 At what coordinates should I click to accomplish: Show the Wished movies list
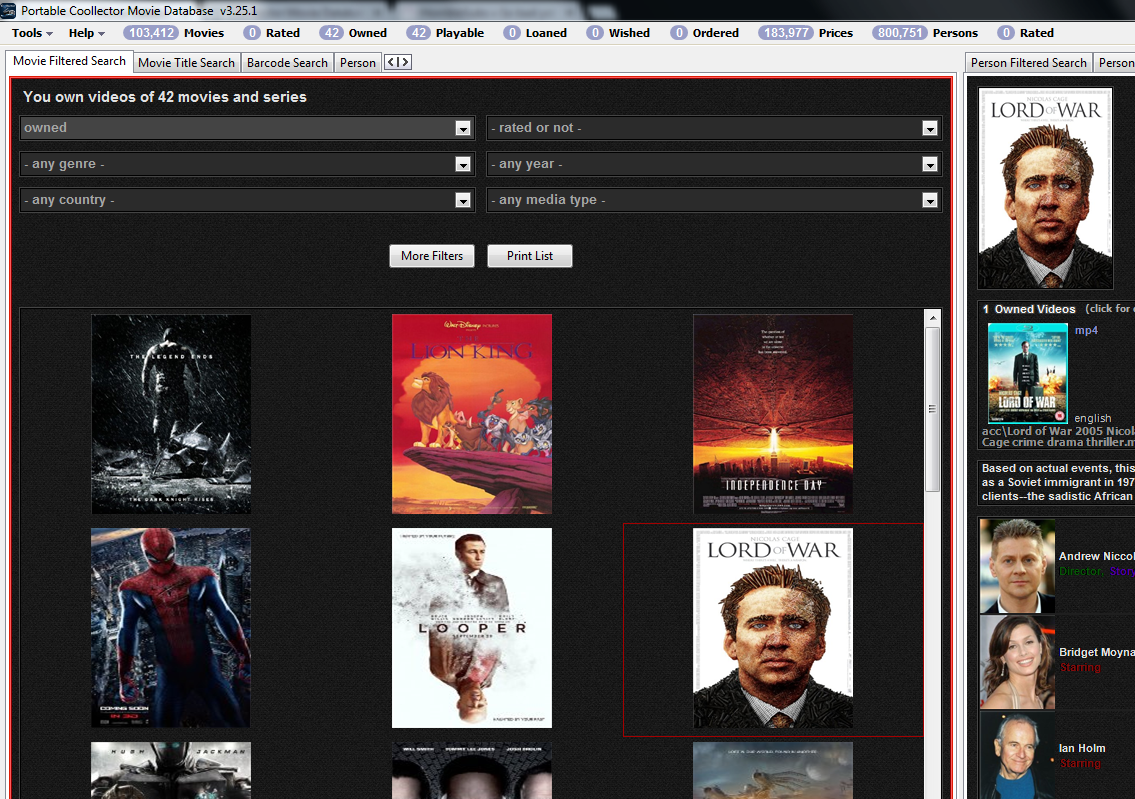(x=618, y=33)
